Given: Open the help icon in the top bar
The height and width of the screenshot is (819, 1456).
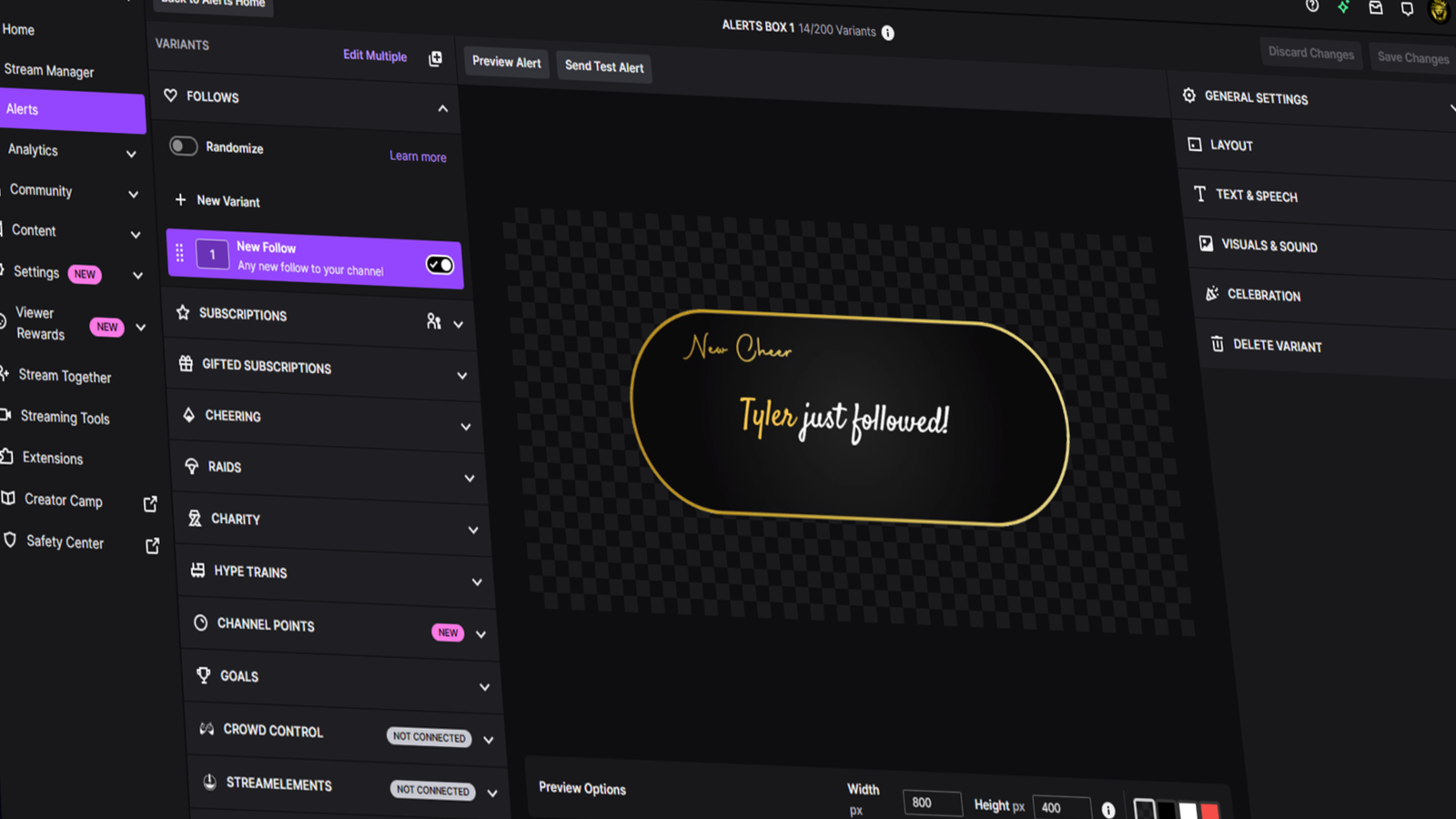Looking at the screenshot, I should point(1312,7).
